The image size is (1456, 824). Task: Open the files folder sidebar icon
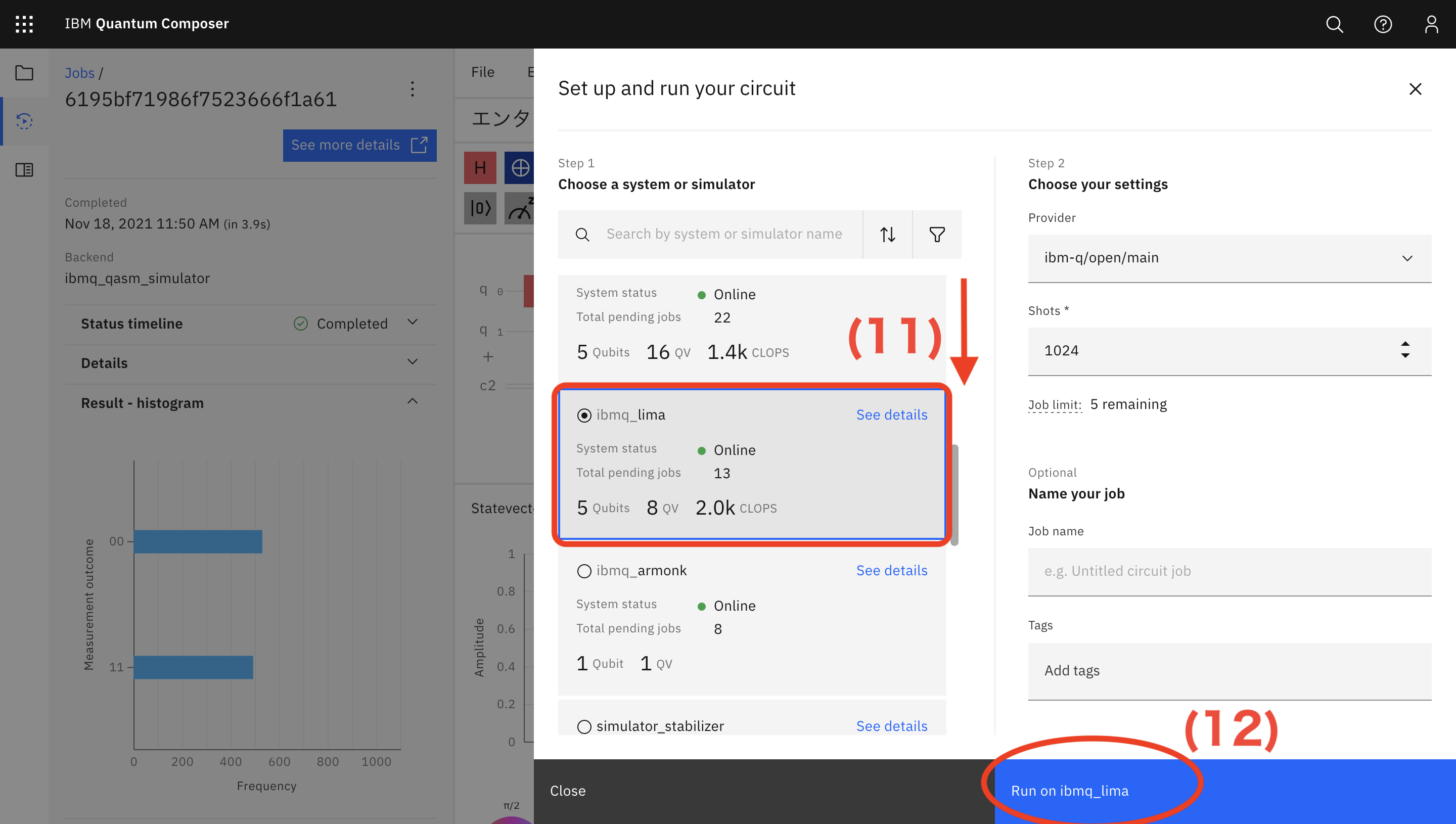pos(24,72)
